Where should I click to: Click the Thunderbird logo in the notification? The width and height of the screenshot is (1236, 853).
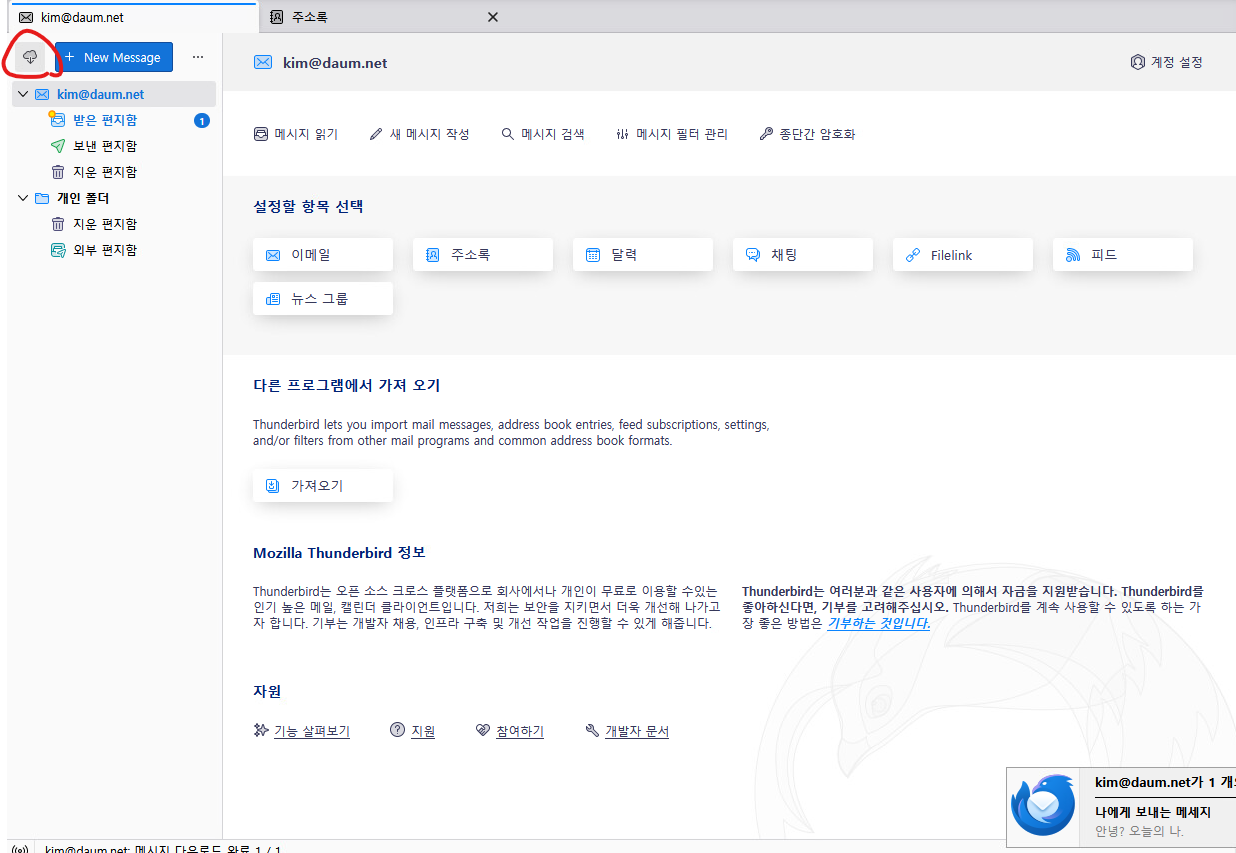point(1043,806)
